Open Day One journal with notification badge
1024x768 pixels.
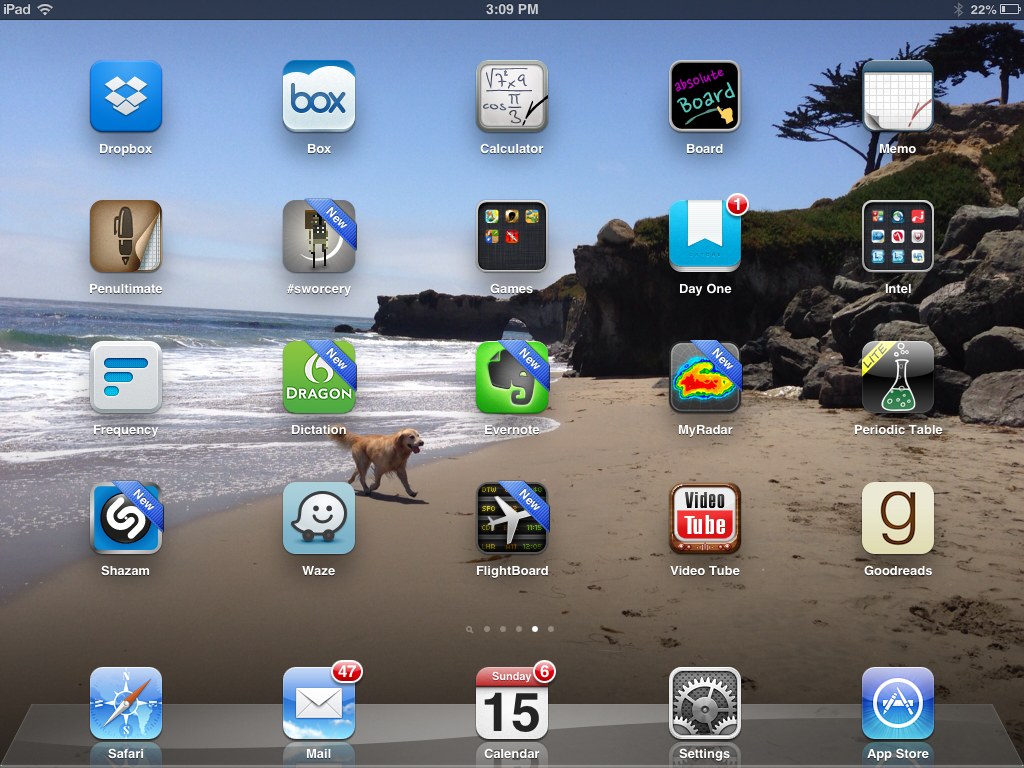[x=704, y=237]
